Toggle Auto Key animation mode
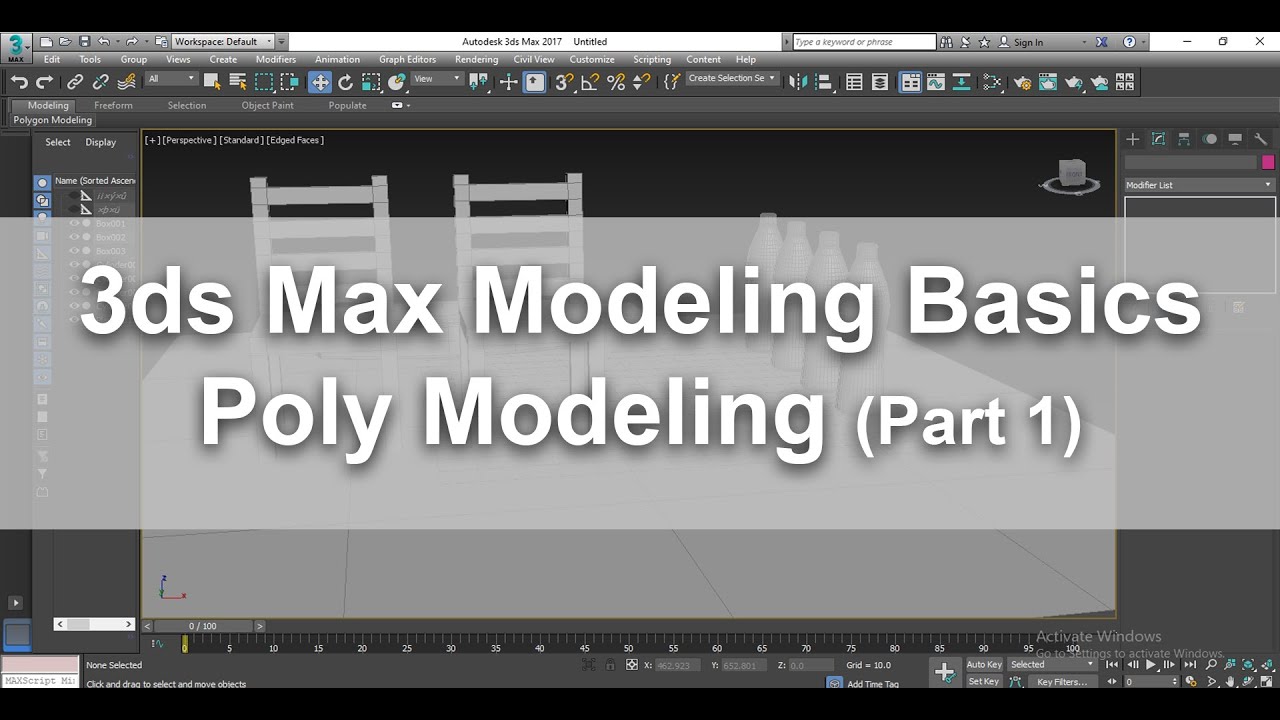 point(984,665)
